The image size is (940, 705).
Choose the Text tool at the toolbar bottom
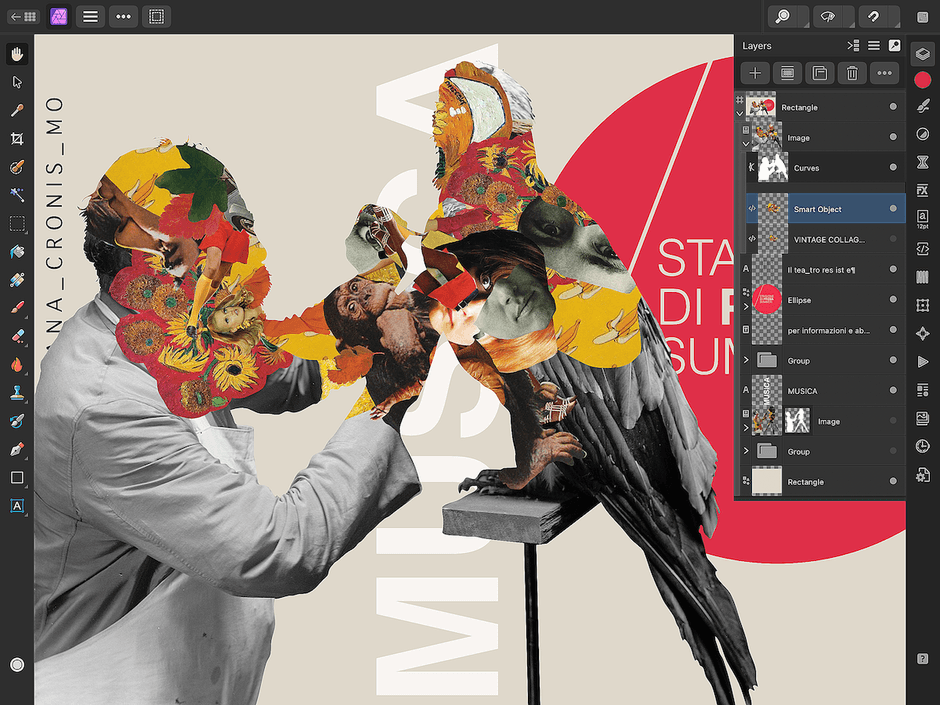click(x=17, y=506)
